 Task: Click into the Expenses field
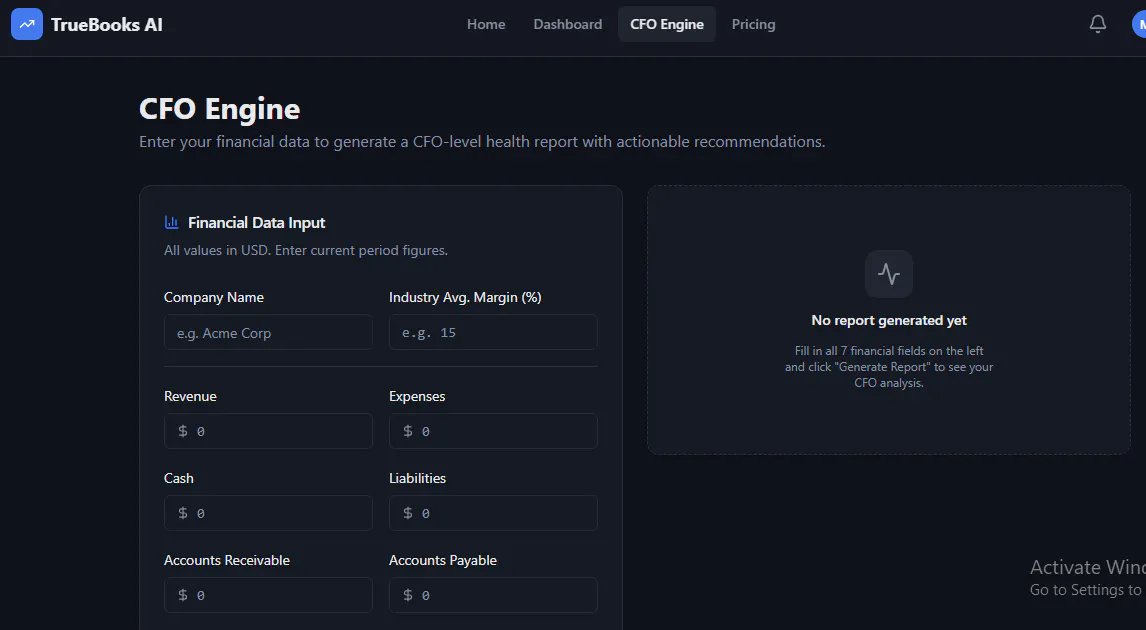(x=493, y=431)
